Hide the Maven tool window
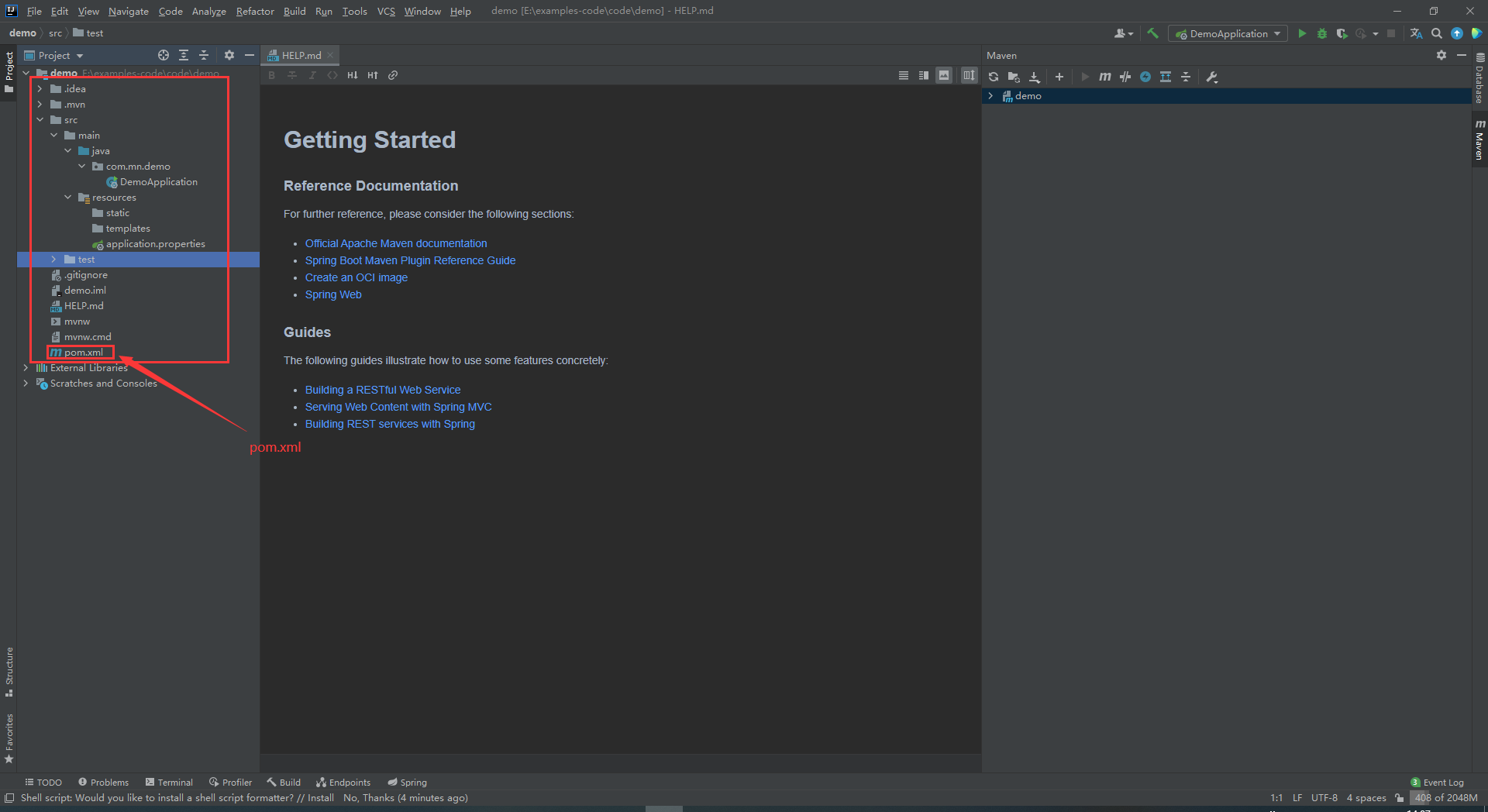This screenshot has width=1488, height=812. pyautogui.click(x=1462, y=55)
